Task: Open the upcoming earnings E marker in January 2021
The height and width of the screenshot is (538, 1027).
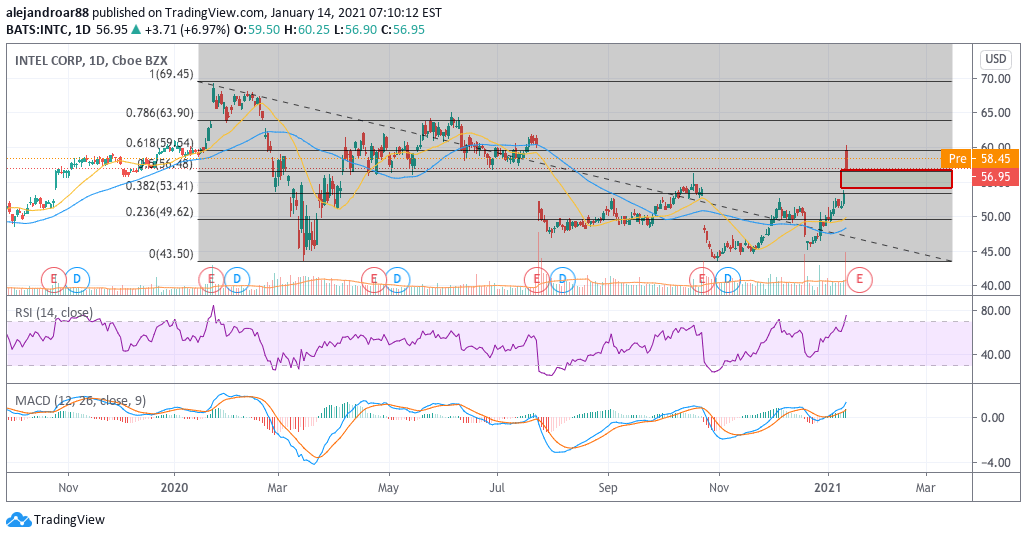Action: (x=859, y=280)
